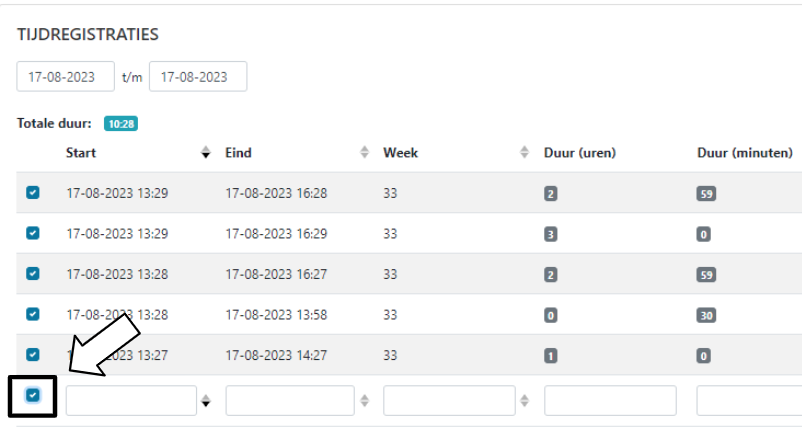Sort by Eind column arrow
The width and height of the screenshot is (802, 433).
click(365, 153)
